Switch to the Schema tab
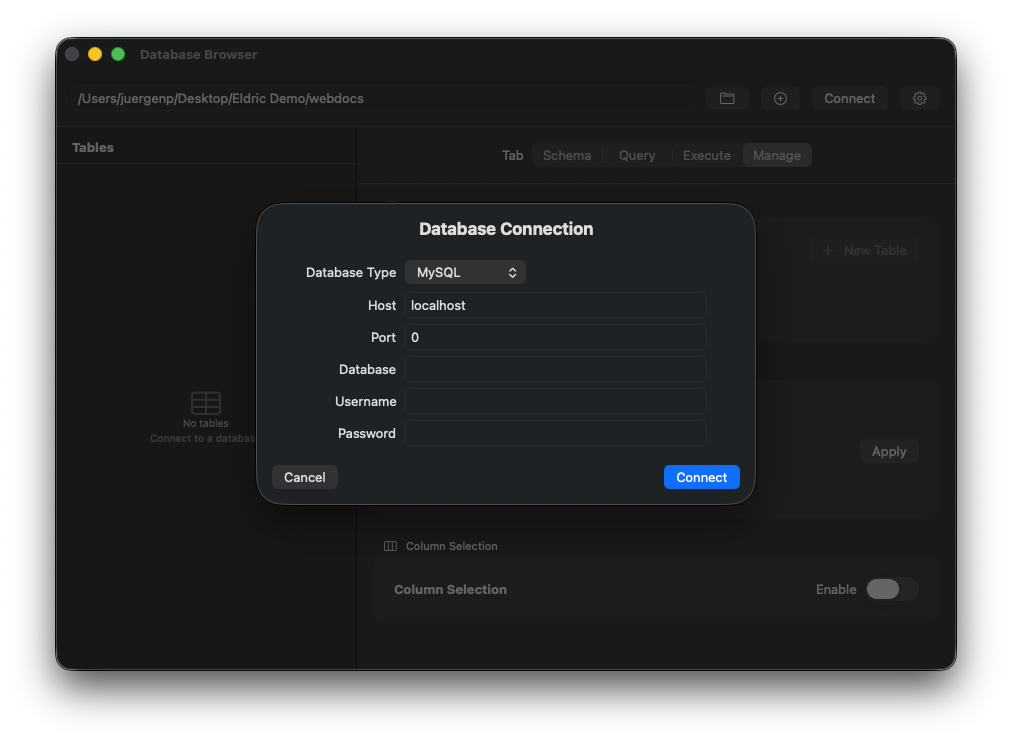1012x744 pixels. 567,155
